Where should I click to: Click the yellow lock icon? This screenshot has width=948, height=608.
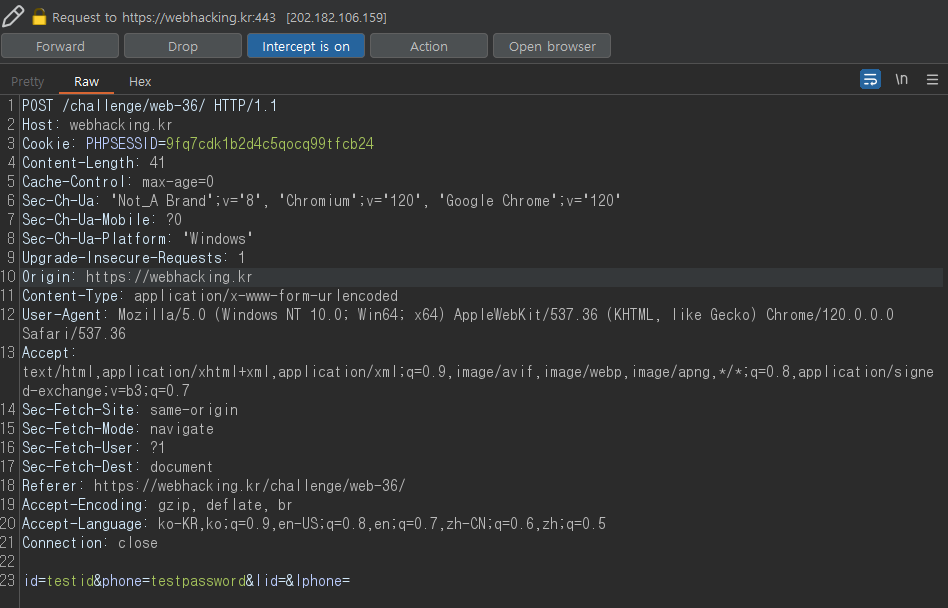[x=39, y=17]
